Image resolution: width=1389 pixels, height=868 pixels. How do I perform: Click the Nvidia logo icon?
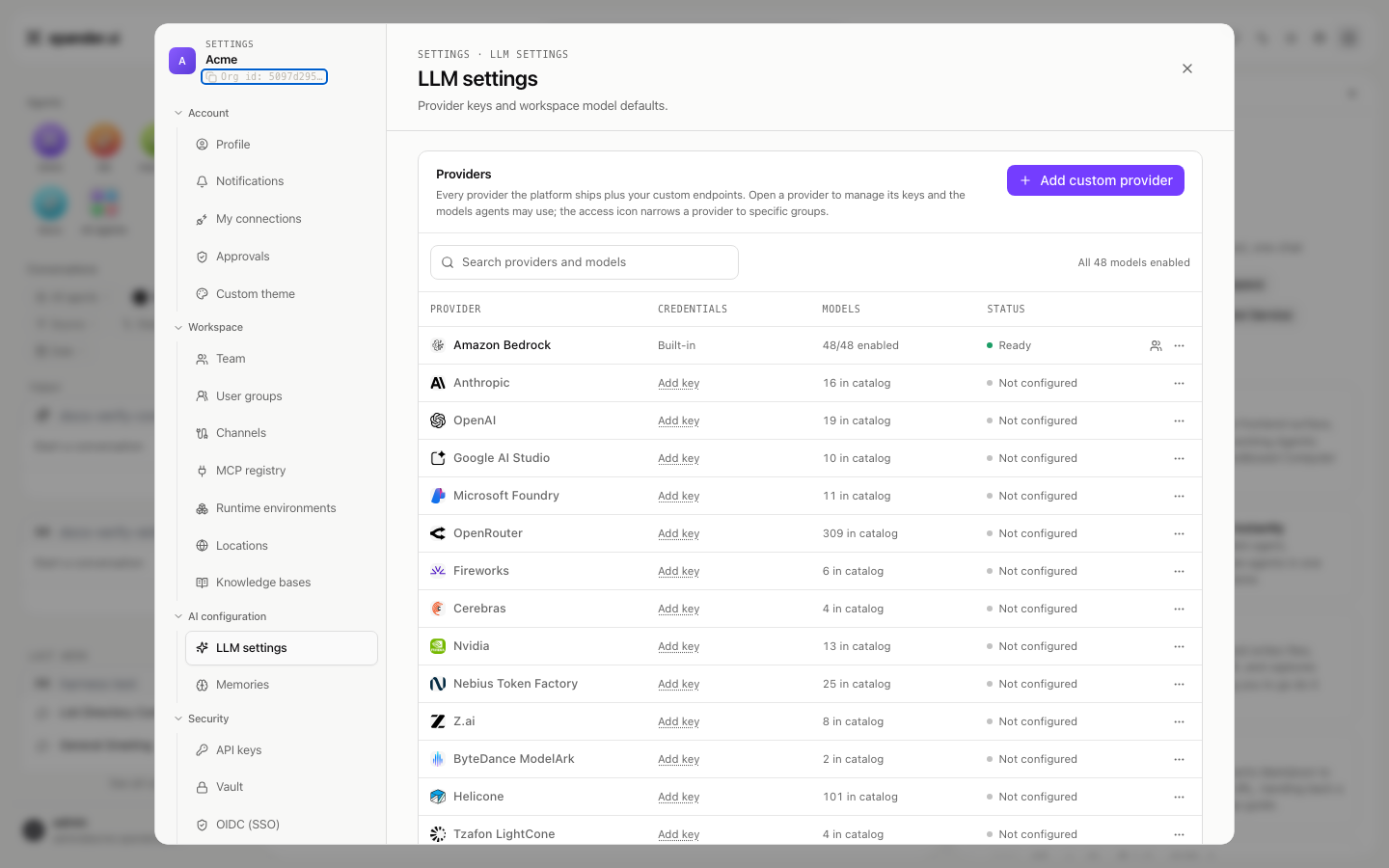click(x=438, y=646)
